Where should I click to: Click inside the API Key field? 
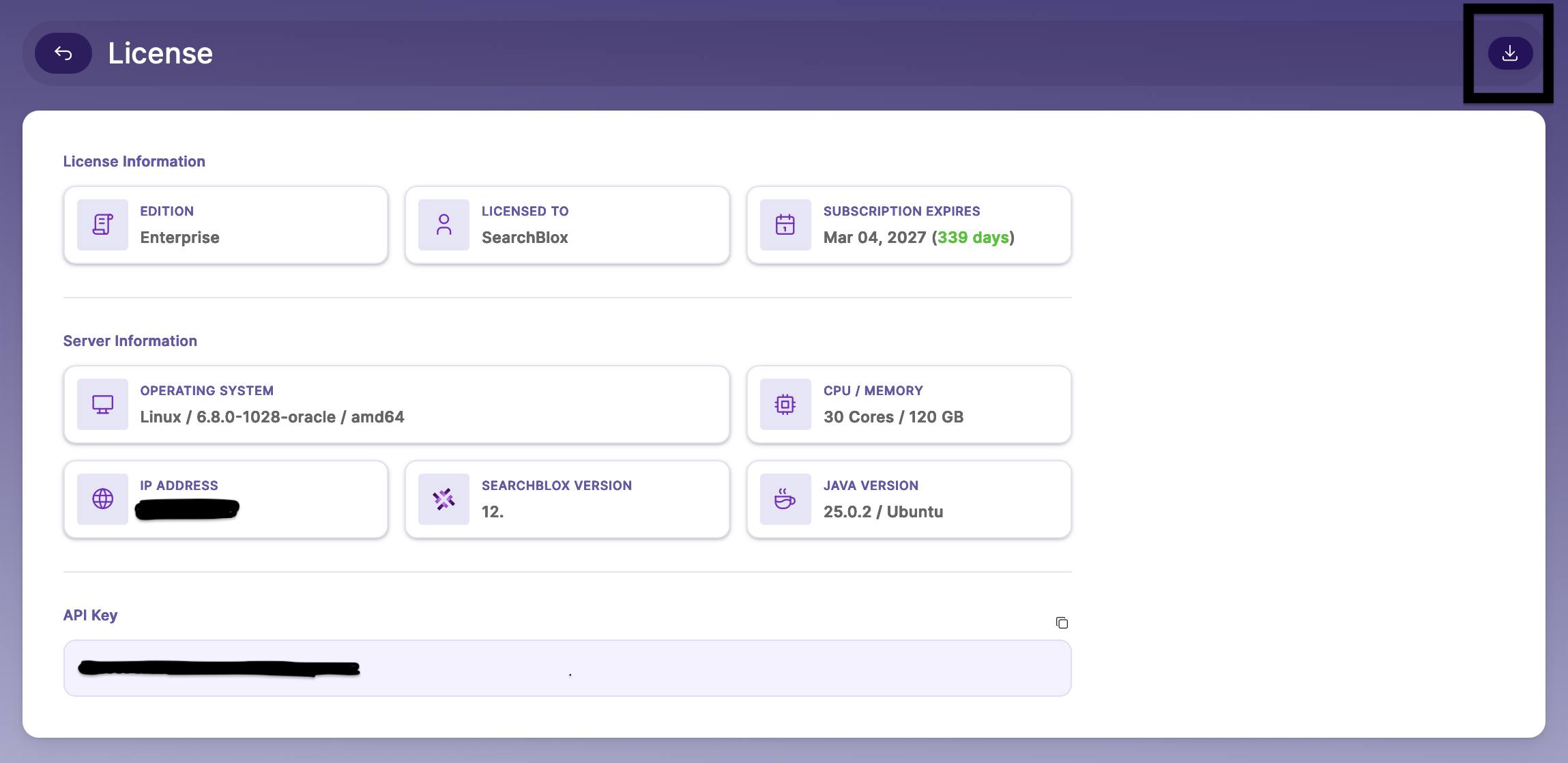pyautogui.click(x=566, y=668)
